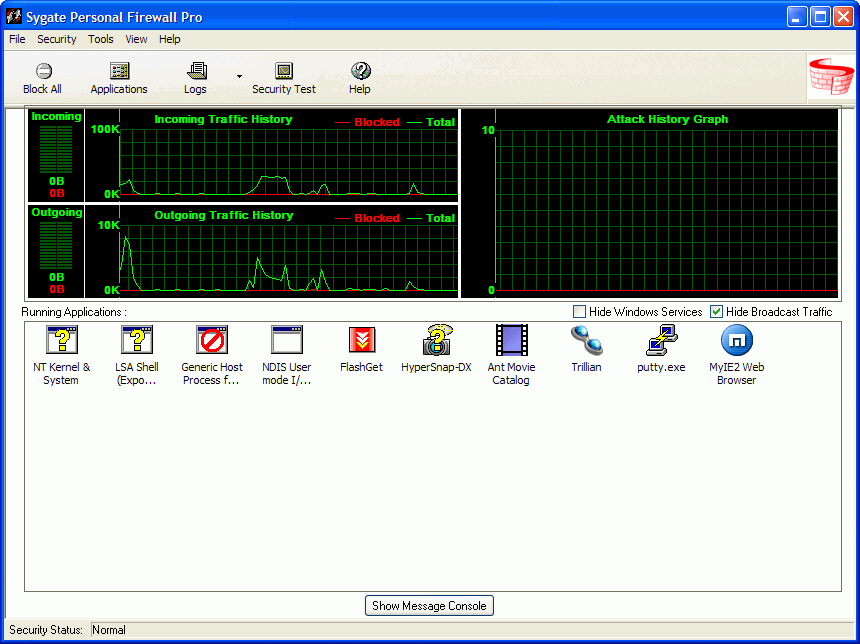Image resolution: width=860 pixels, height=644 pixels.
Task: Open the Security menu
Action: coord(57,39)
